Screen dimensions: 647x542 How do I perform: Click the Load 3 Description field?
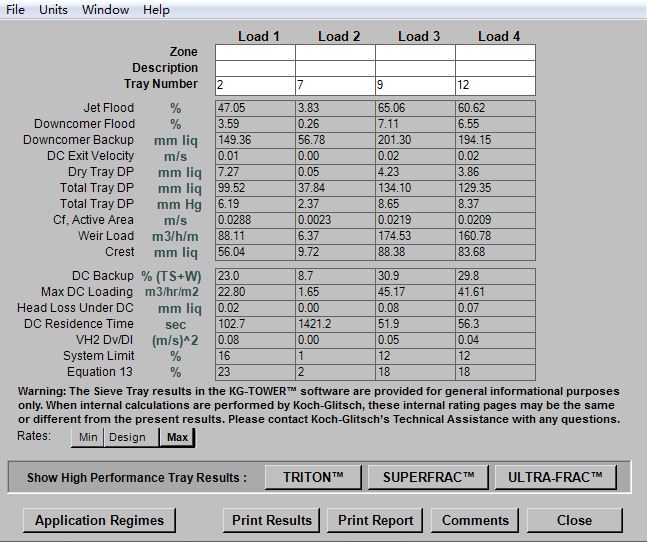point(416,68)
